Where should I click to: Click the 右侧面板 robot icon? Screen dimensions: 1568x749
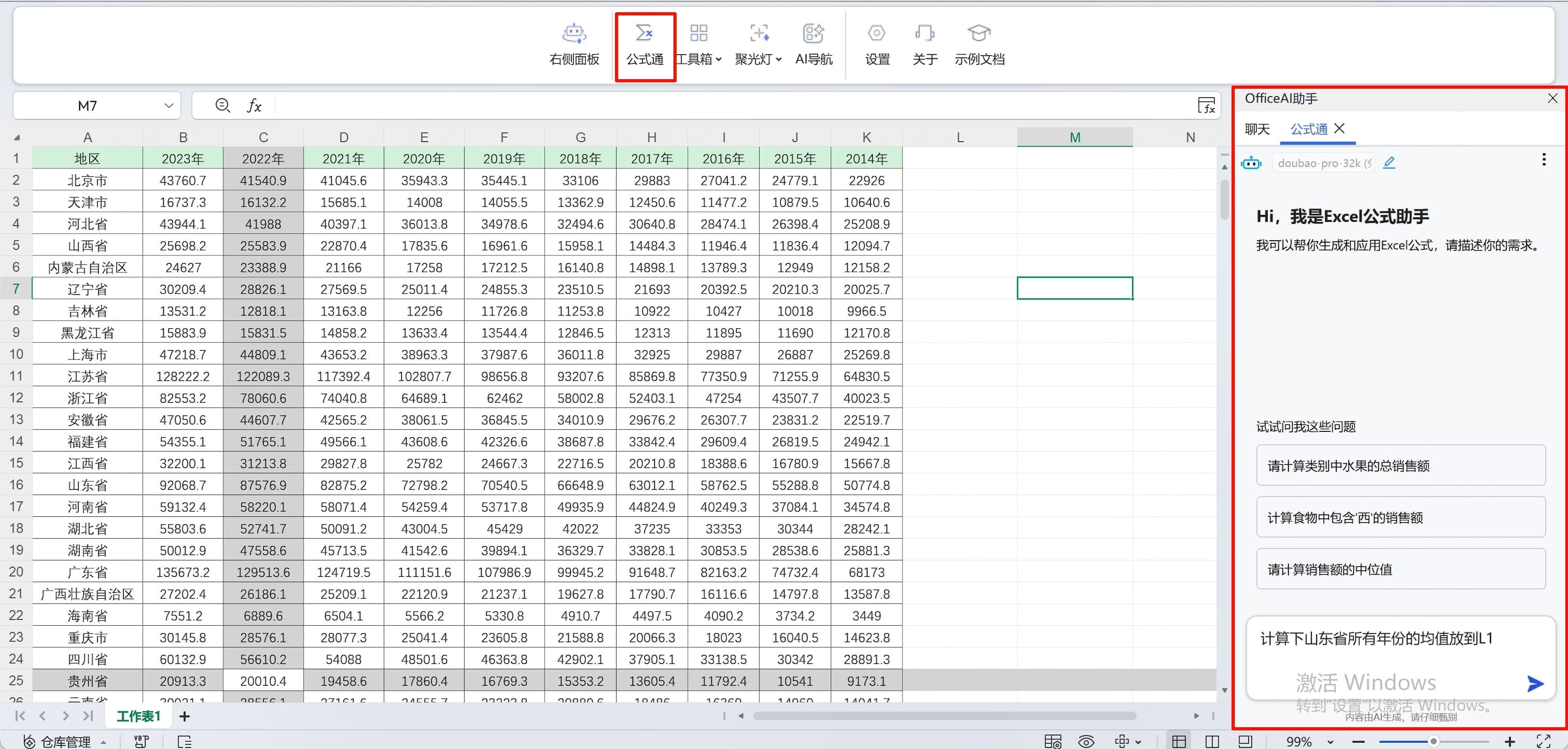point(574,33)
